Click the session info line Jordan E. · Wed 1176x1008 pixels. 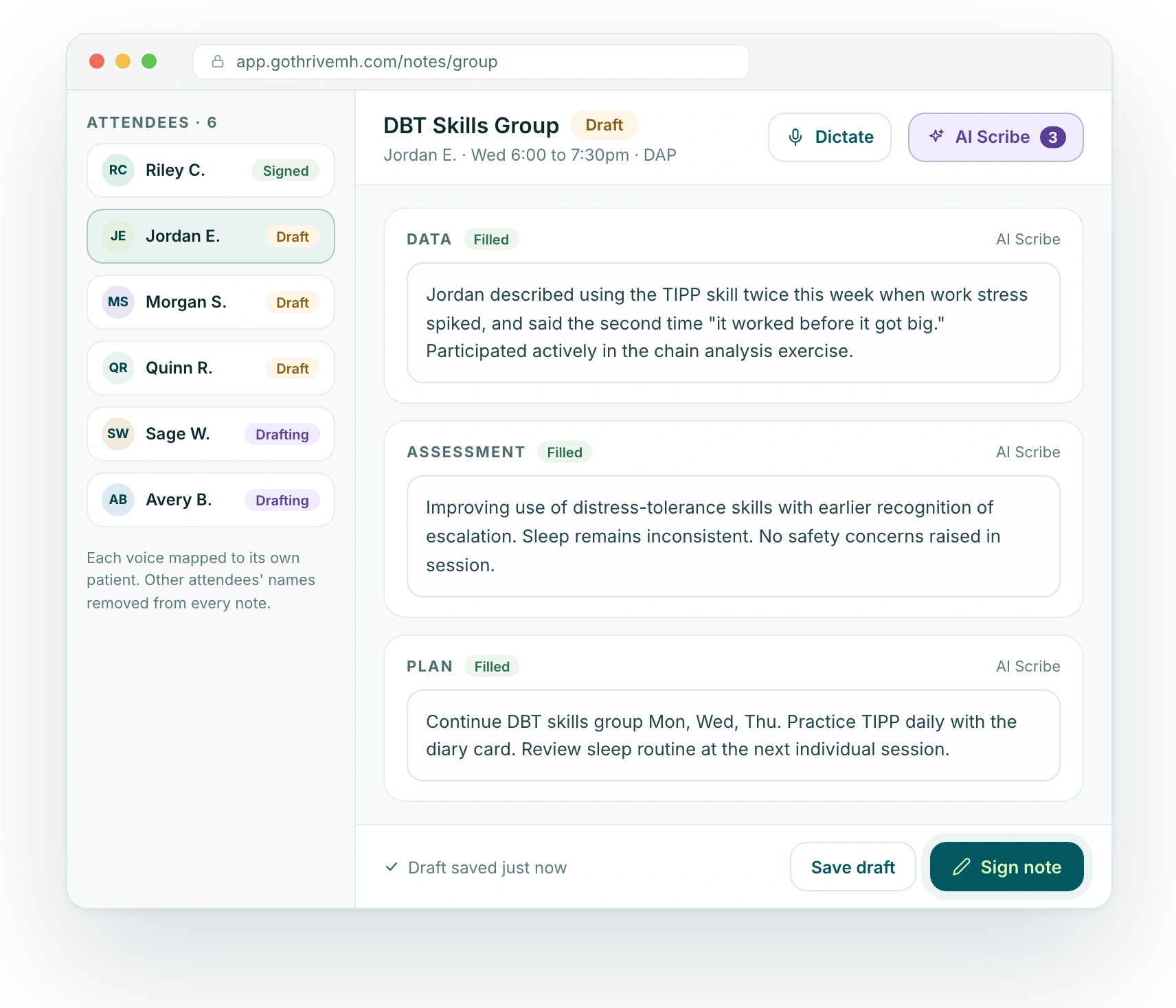(530, 155)
